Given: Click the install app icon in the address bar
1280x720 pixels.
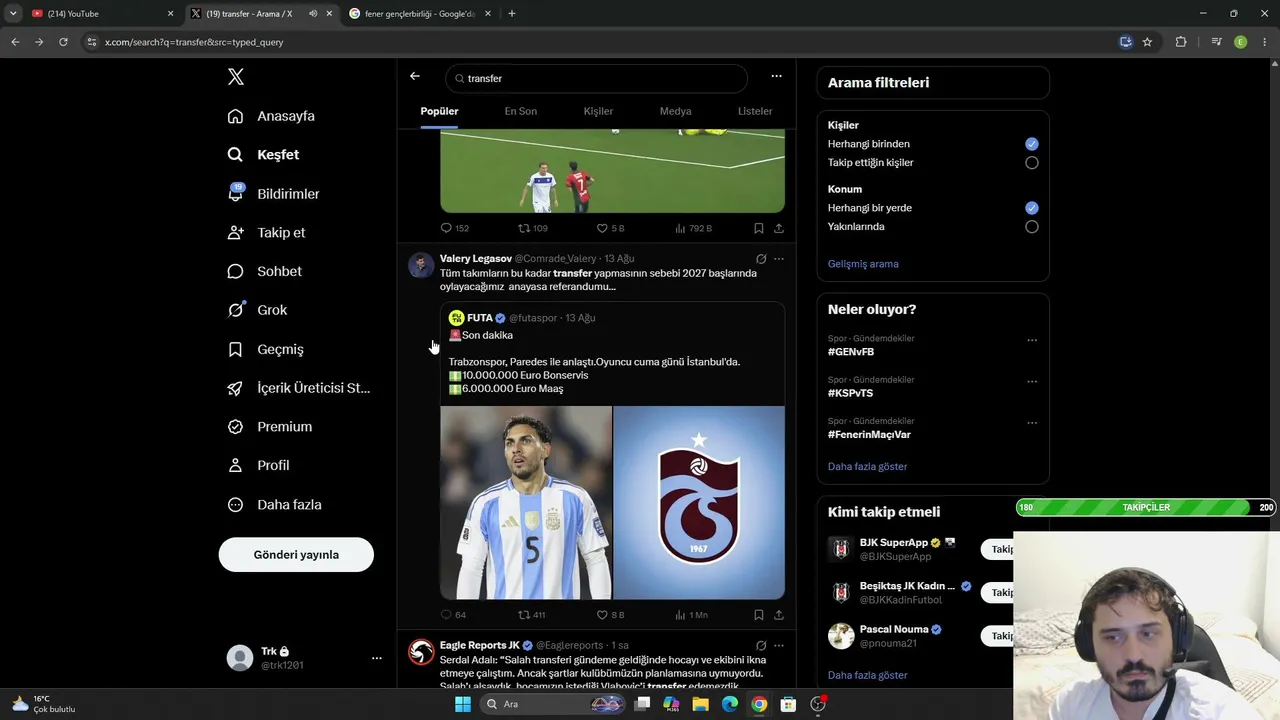Looking at the screenshot, I should [x=1126, y=42].
